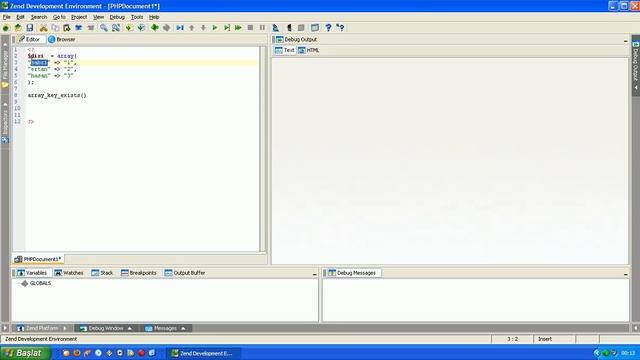Viewport: 640px width, 360px height.
Task: Click the Find and Replace icon
Action: pos(116,28)
